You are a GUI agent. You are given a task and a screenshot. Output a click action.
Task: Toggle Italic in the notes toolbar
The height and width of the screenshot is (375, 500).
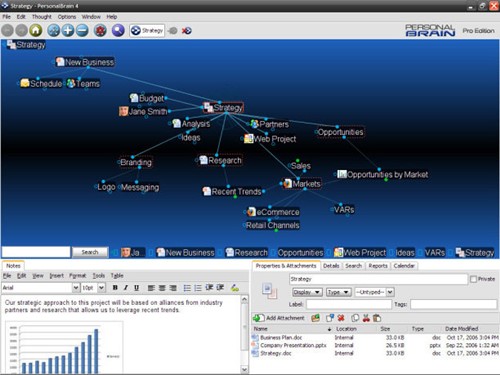tap(126, 288)
